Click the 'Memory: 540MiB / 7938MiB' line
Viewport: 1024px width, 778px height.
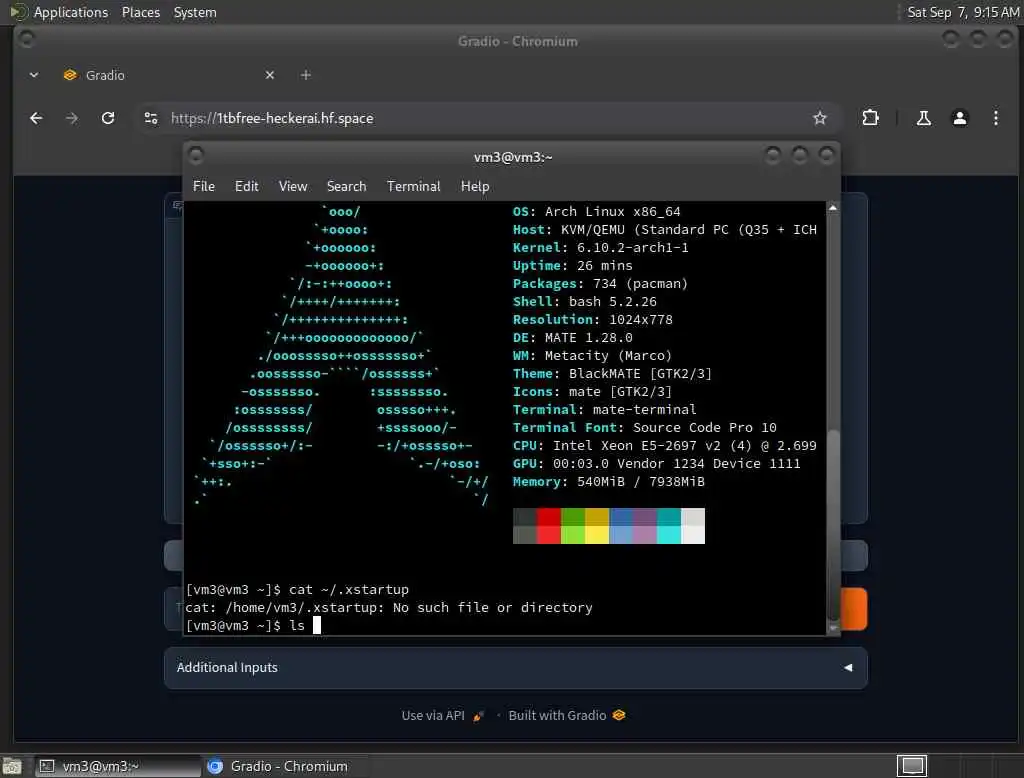[x=609, y=481]
